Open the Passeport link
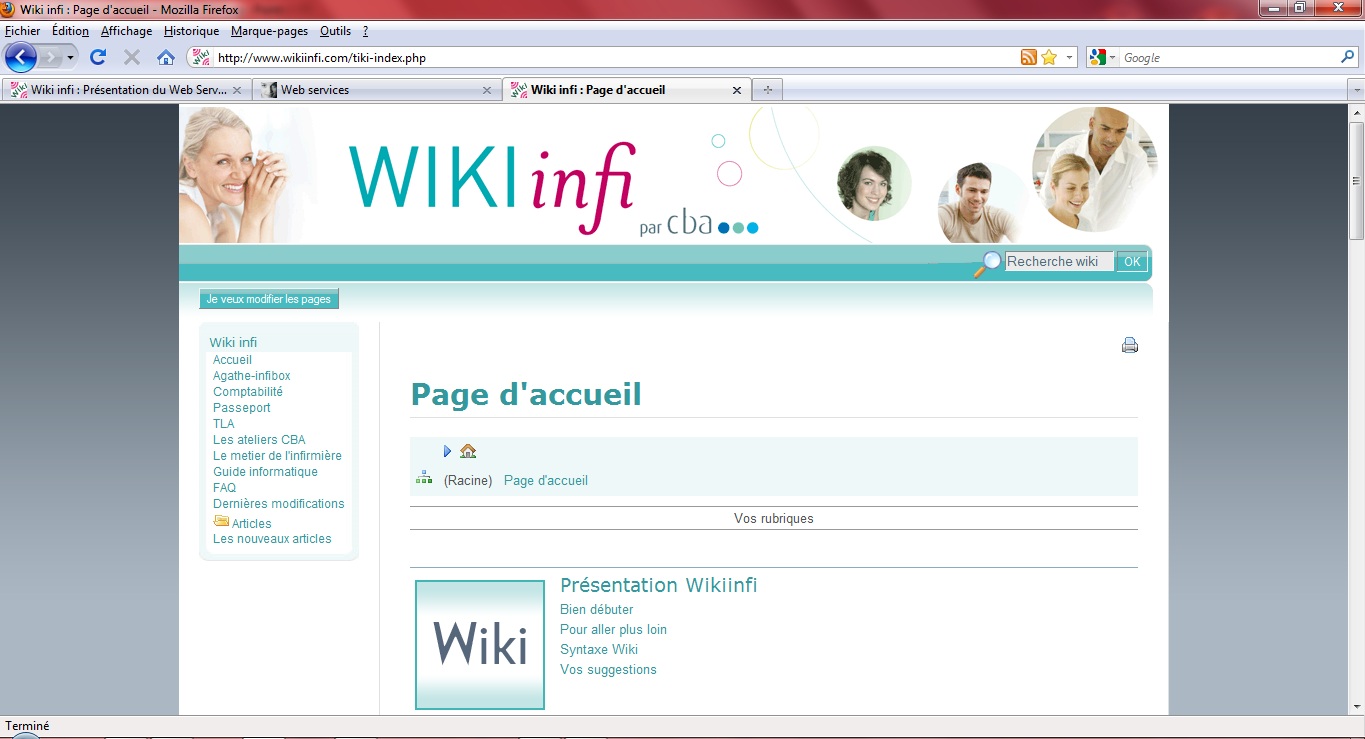Screen dimensions: 1365x739 pos(242,408)
